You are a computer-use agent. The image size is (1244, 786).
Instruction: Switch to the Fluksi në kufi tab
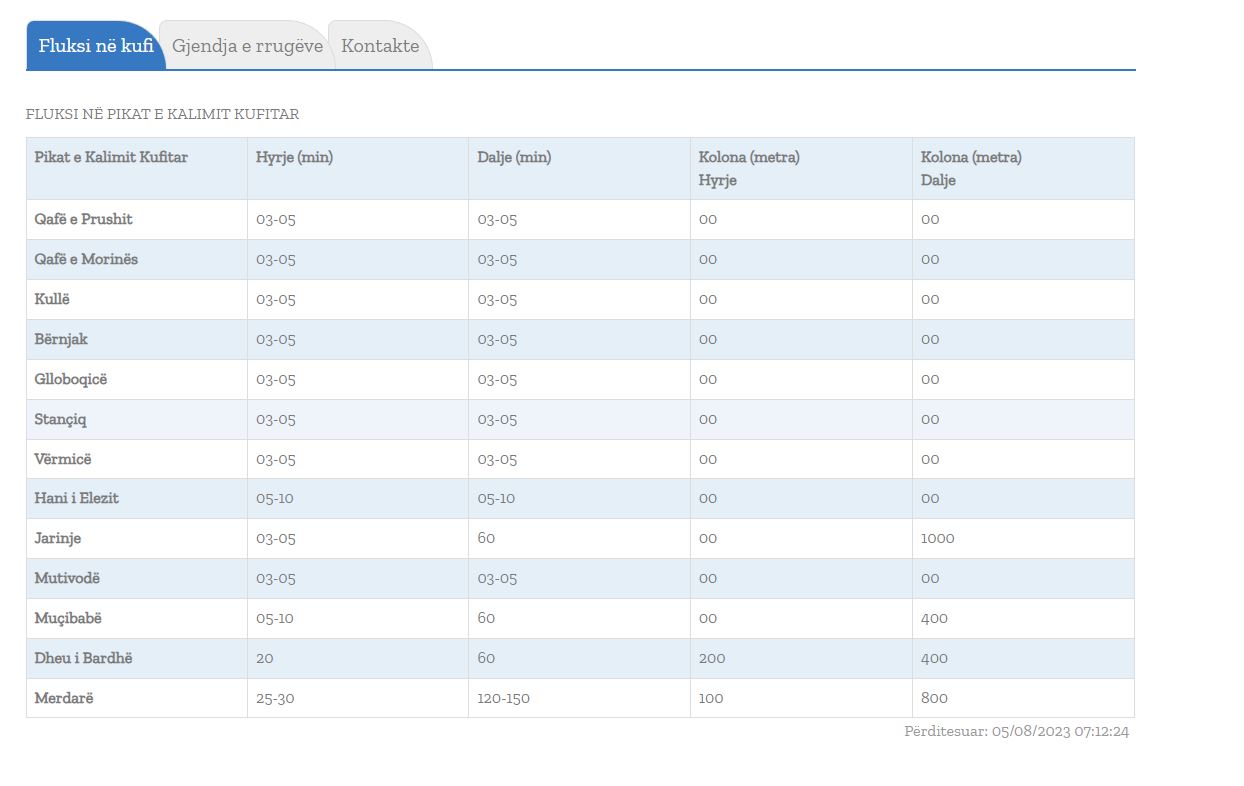pyautogui.click(x=95, y=46)
